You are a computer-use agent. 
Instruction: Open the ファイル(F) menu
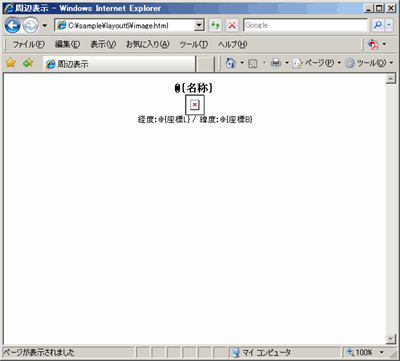click(28, 44)
